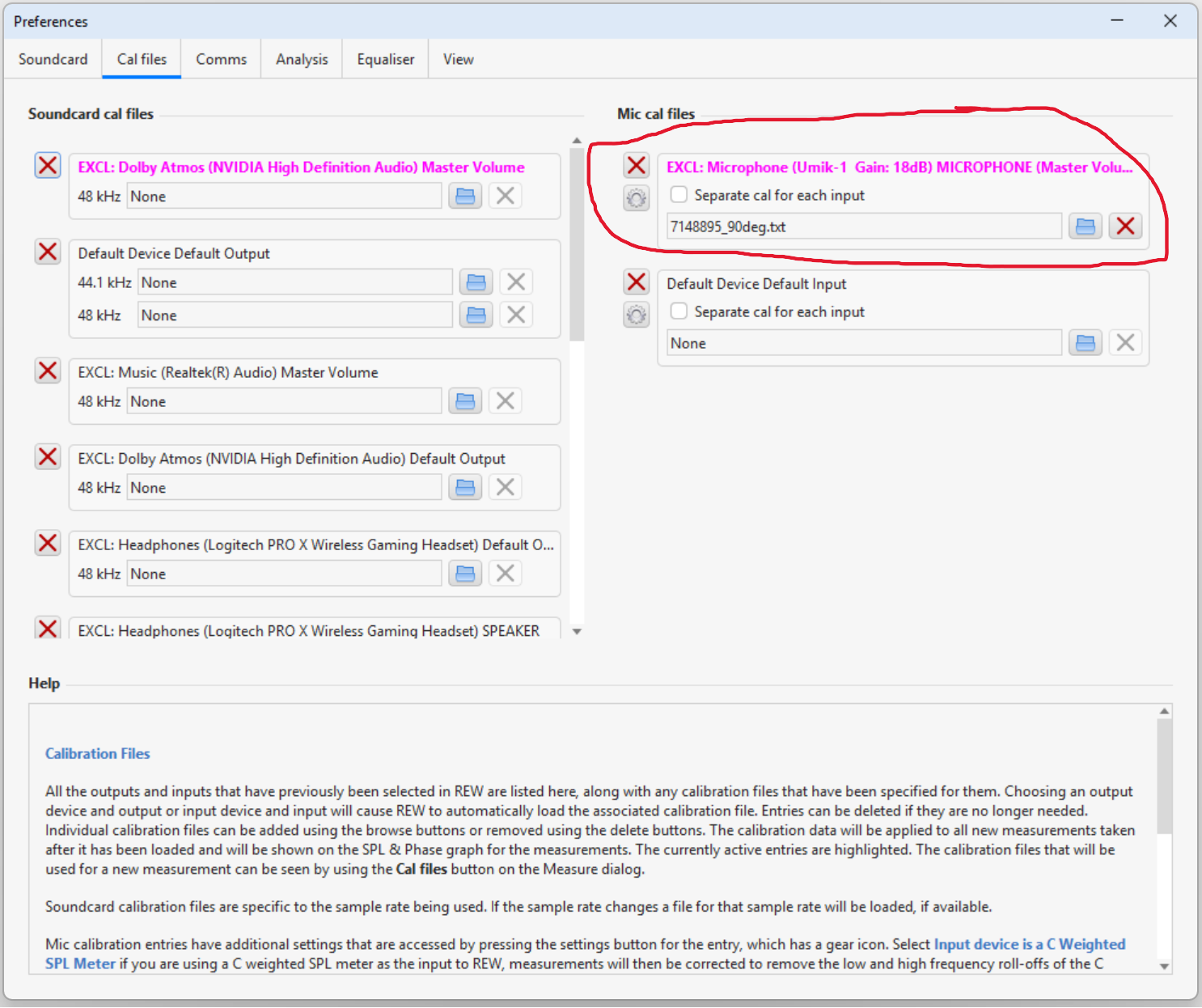1202x1008 pixels.
Task: Click the soundcard cal files list scrollbar
Action: click(x=577, y=244)
